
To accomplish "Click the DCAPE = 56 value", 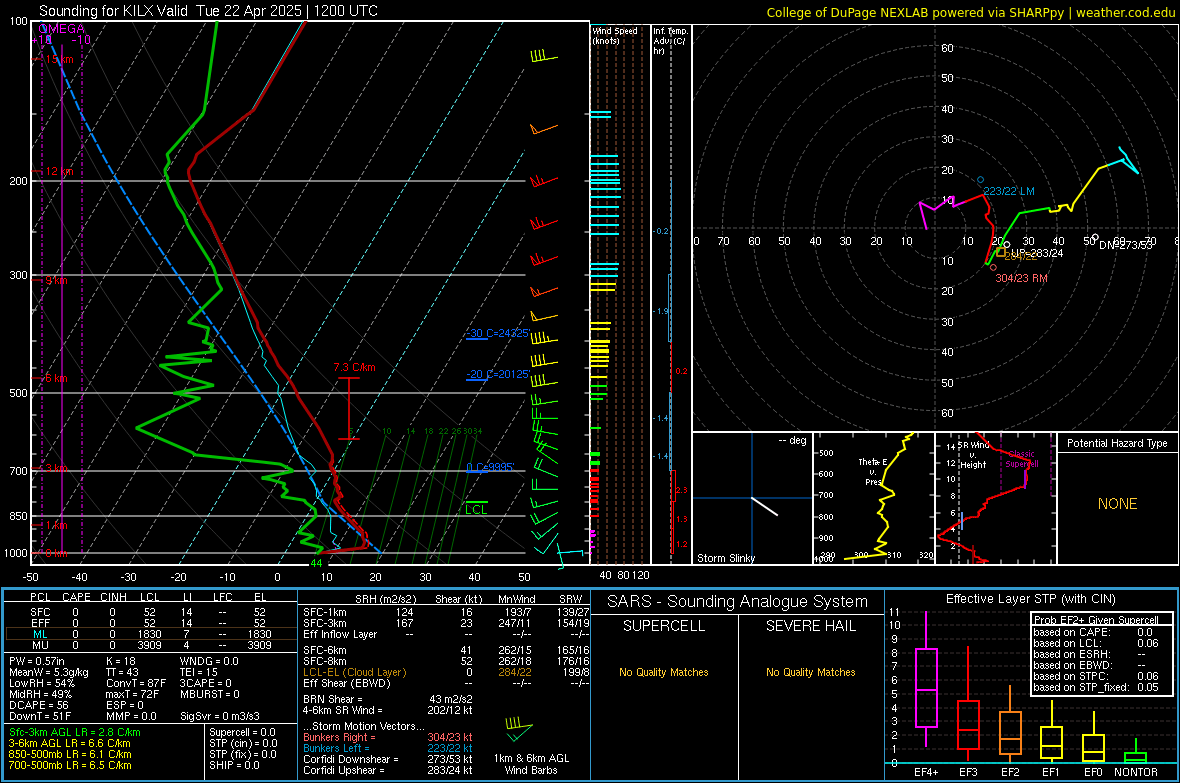I will pyautogui.click(x=39, y=705).
